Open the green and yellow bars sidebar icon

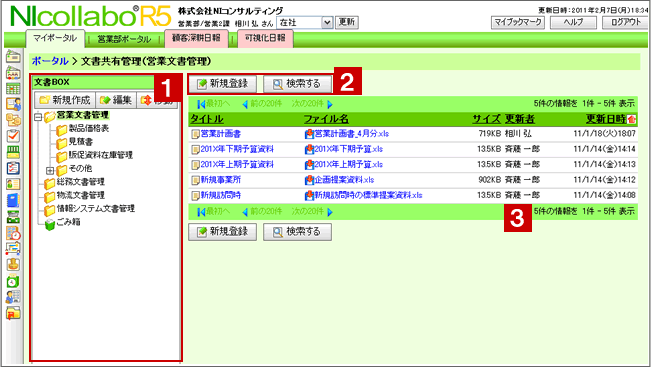pyautogui.click(x=13, y=152)
